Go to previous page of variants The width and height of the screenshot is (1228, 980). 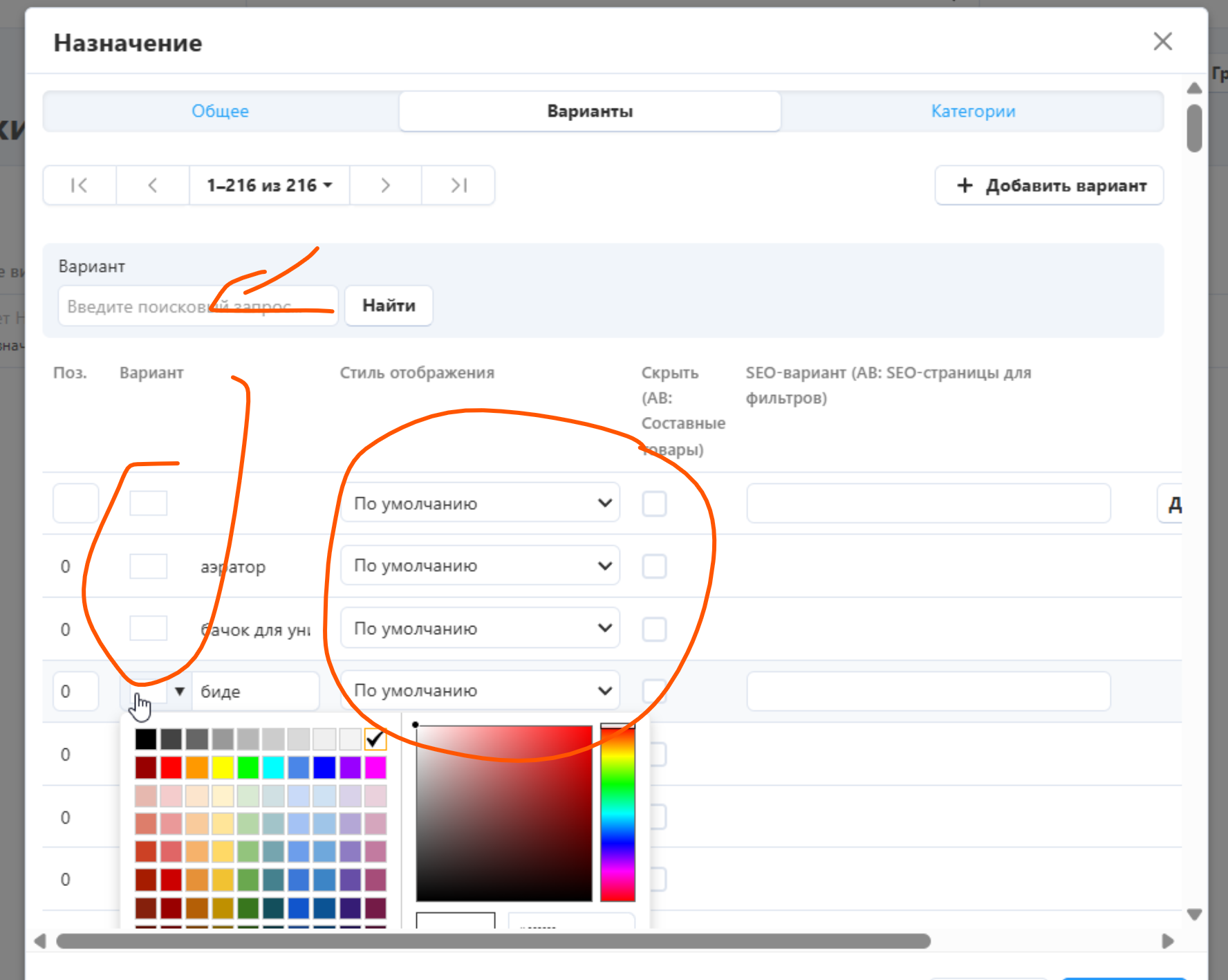point(153,185)
